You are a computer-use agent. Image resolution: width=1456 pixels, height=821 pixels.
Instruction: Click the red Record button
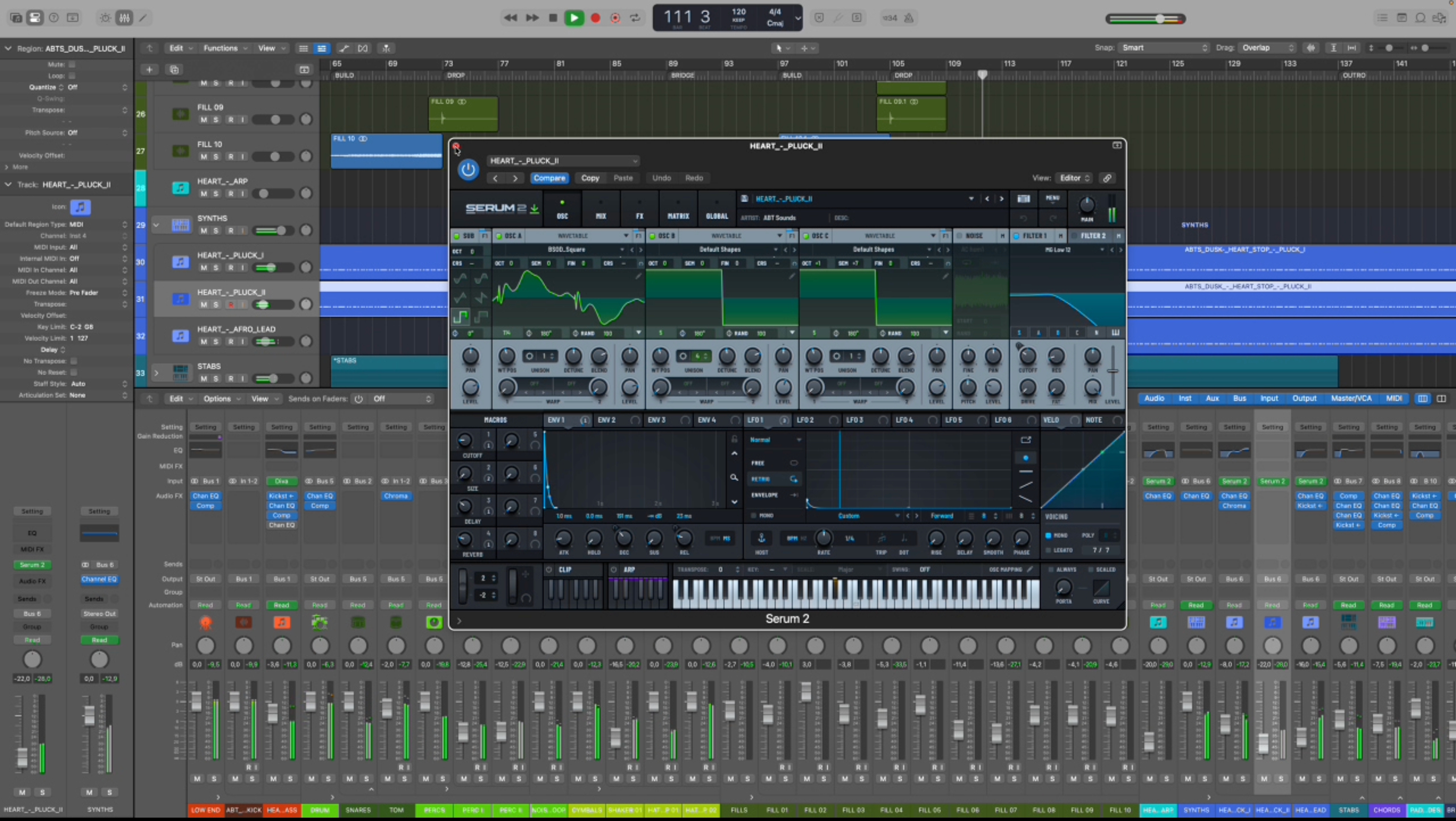[x=595, y=18]
